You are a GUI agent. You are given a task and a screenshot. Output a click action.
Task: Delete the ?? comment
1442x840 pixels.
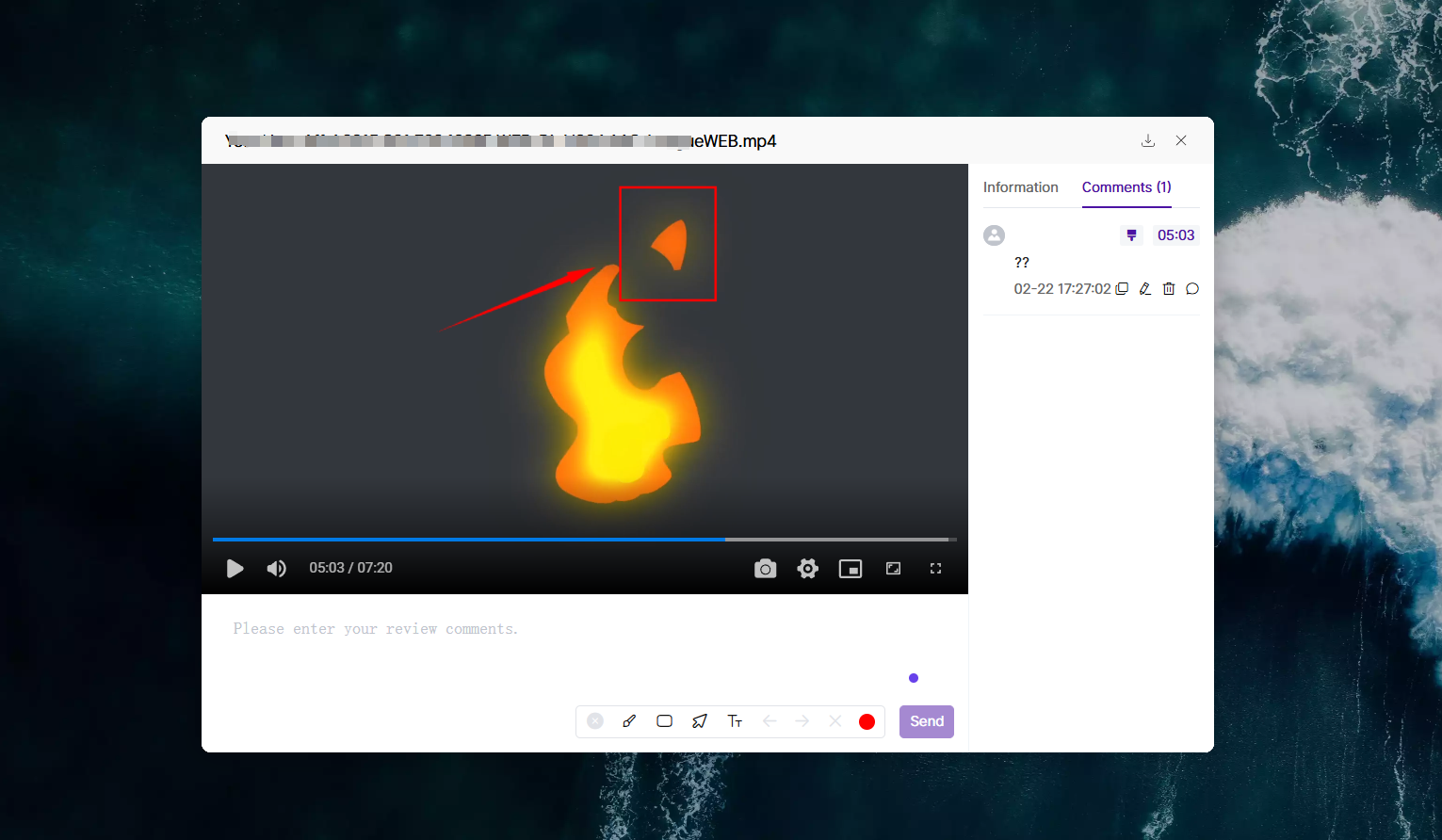[1169, 289]
